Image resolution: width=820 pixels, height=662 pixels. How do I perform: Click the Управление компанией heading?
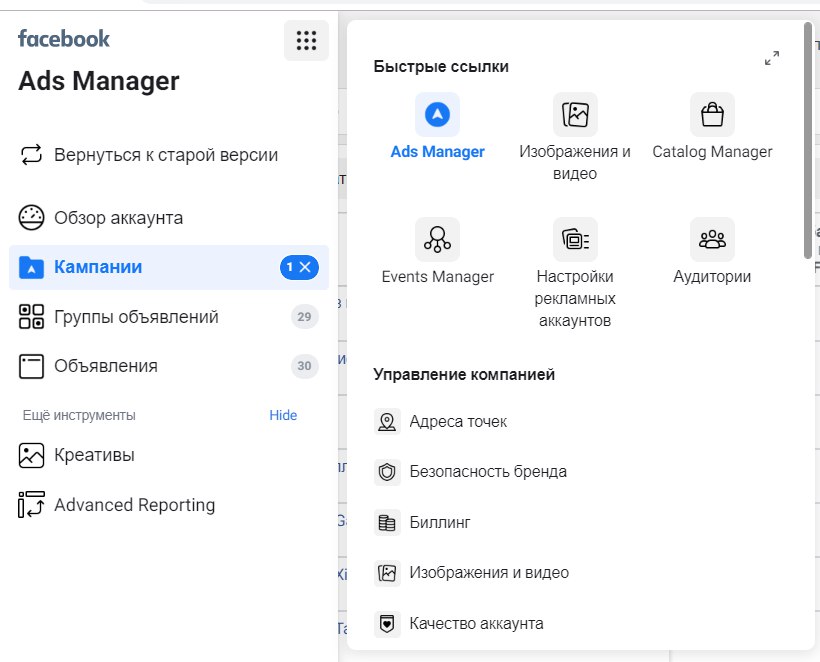(464, 374)
